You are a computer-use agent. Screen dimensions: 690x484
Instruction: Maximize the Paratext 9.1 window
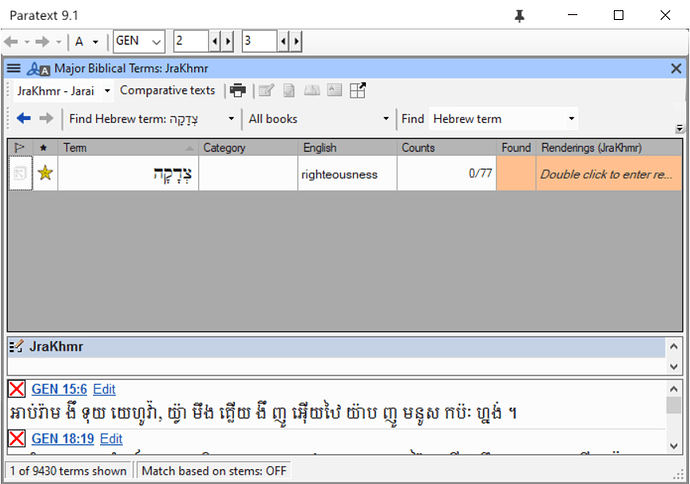pyautogui.click(x=618, y=15)
